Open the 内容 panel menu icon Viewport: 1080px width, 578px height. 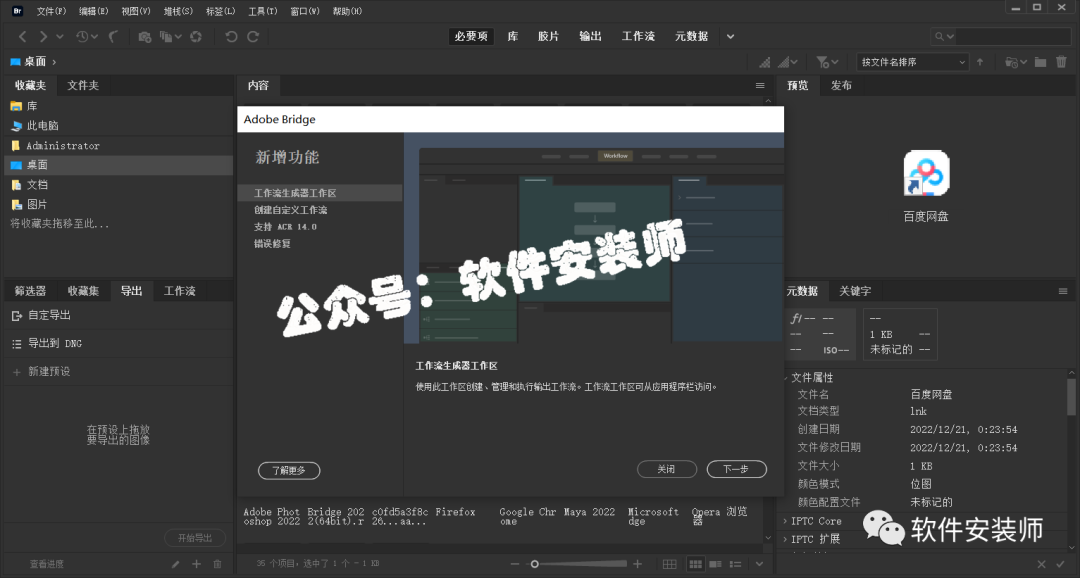(x=760, y=85)
